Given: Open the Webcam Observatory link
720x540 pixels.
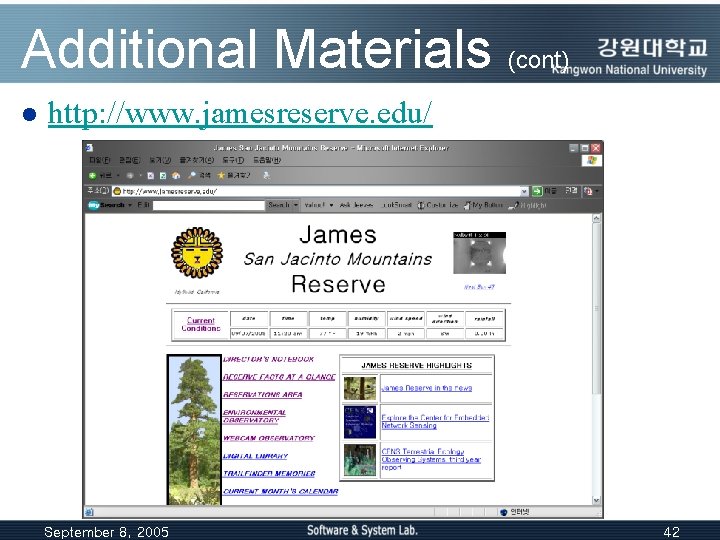Looking at the screenshot, I should pos(269,438).
